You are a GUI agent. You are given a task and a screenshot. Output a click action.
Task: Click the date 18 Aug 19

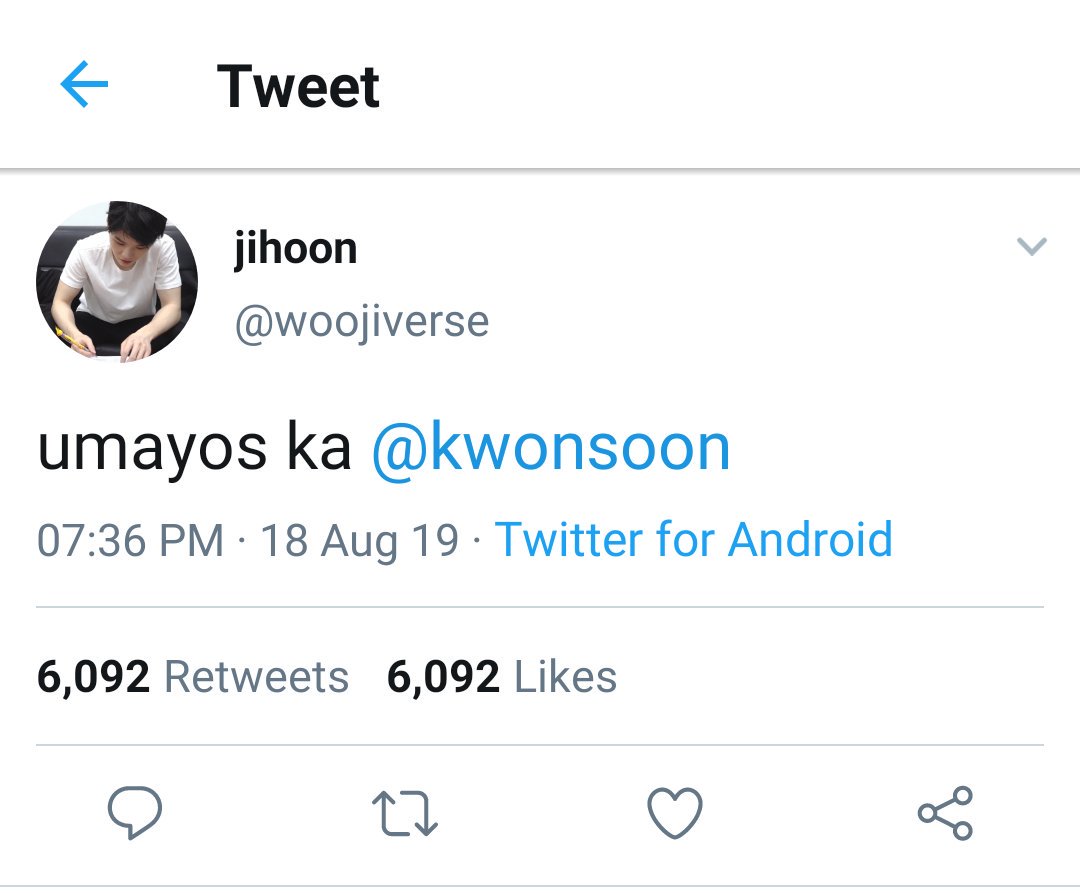click(x=359, y=540)
